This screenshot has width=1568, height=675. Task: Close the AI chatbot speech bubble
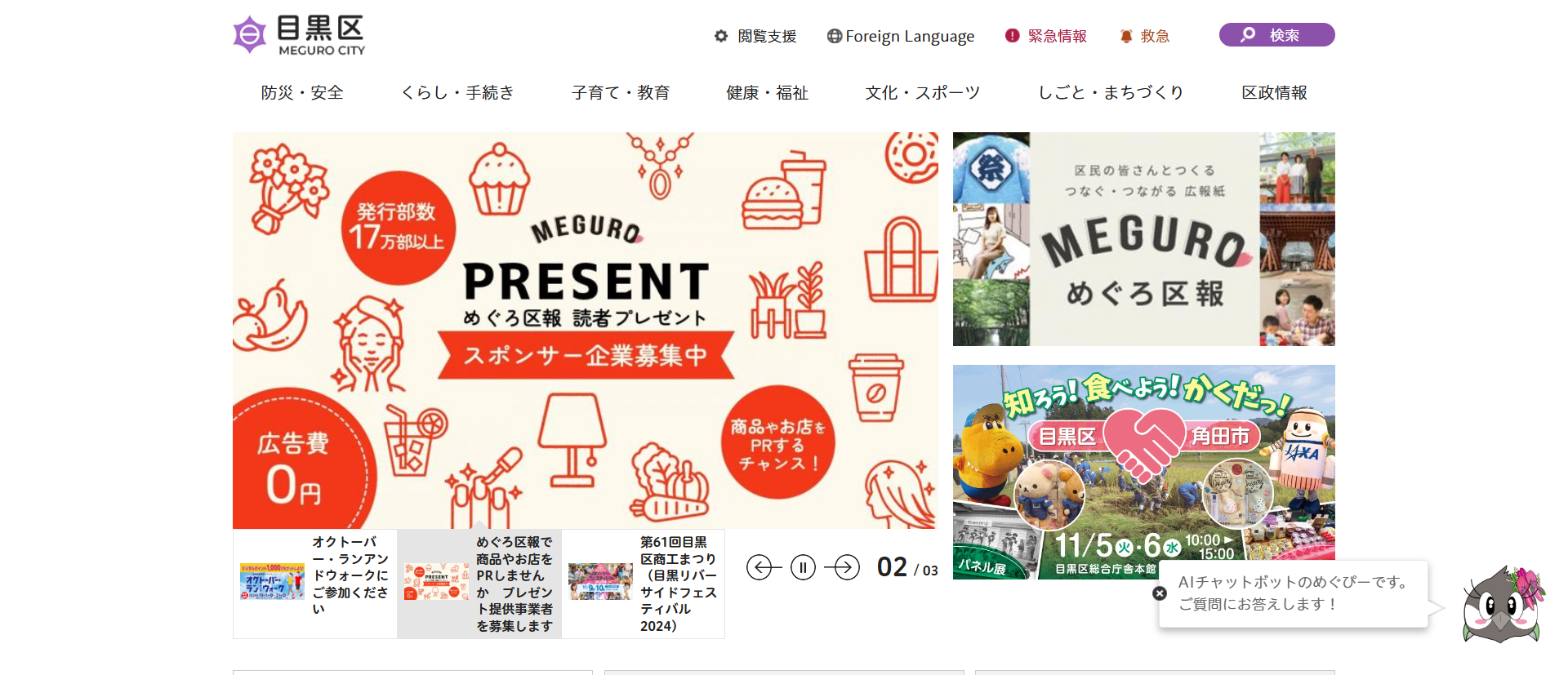(1160, 593)
